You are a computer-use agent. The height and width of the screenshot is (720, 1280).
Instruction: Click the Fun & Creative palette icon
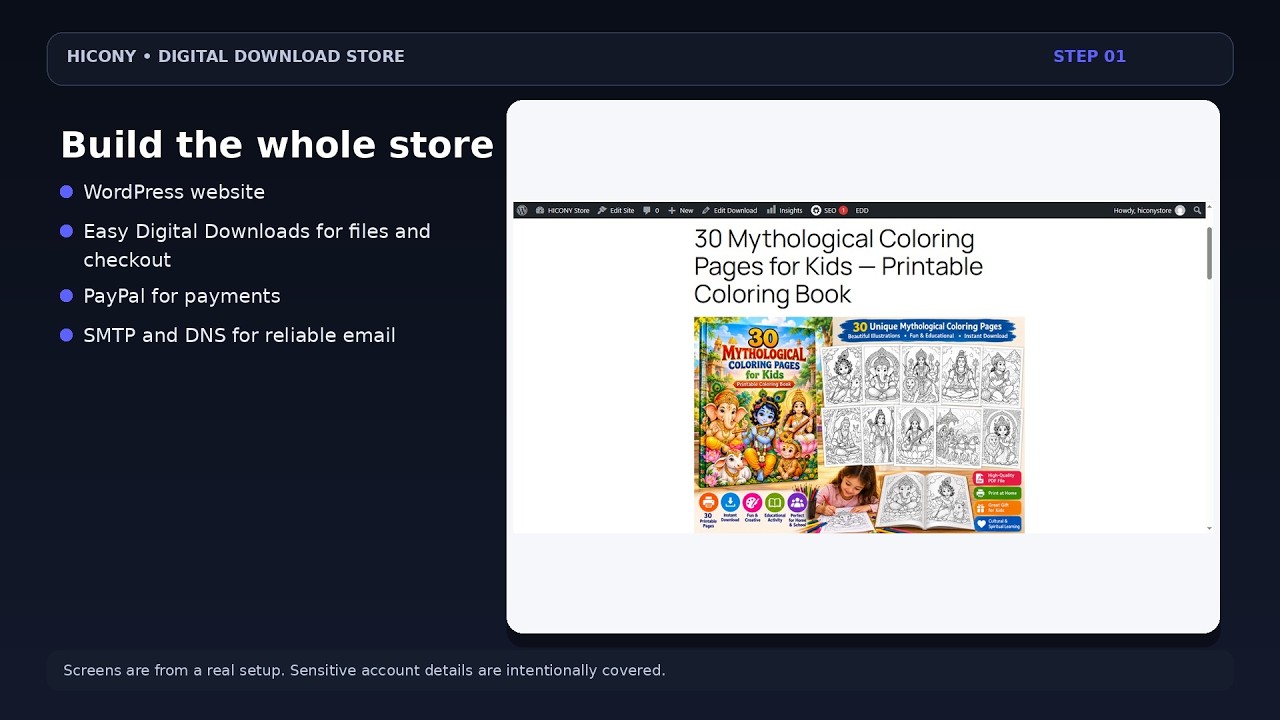(752, 502)
